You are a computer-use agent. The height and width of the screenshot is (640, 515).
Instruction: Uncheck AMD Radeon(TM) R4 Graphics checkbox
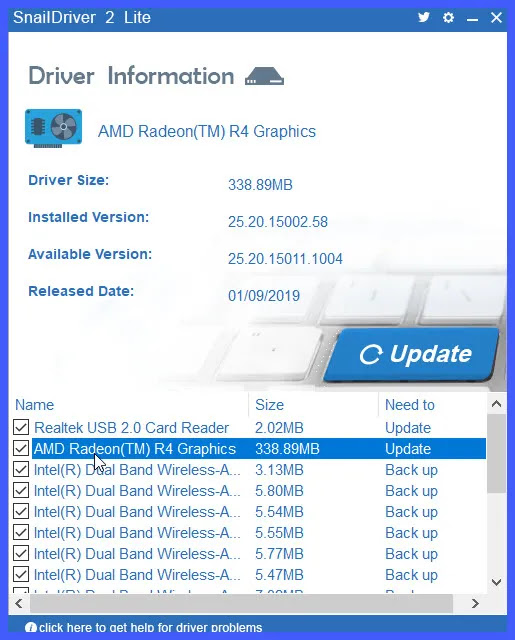(x=21, y=449)
